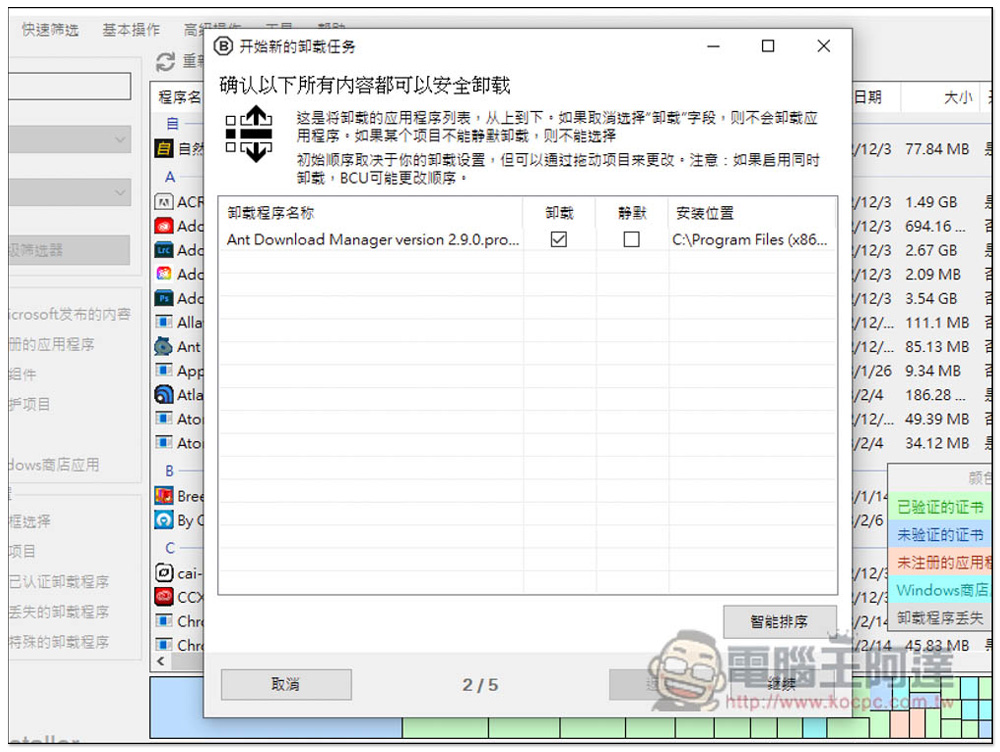Open the 基本操作 menu
Screen dimensions: 1000x752
[131, 30]
